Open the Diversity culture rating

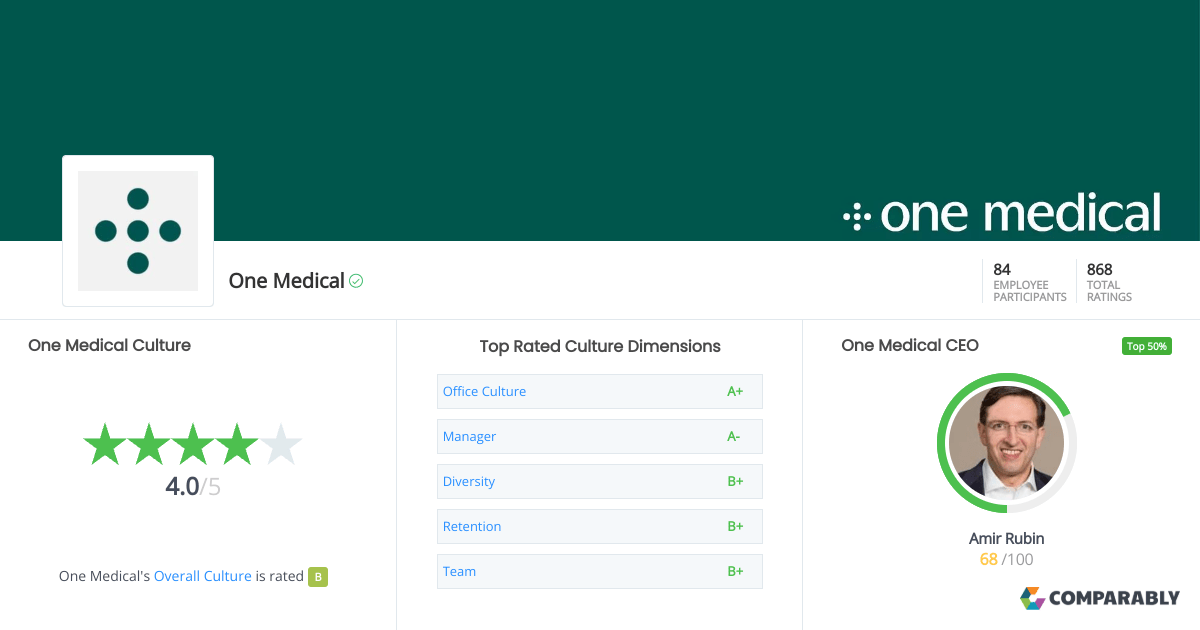[468, 481]
